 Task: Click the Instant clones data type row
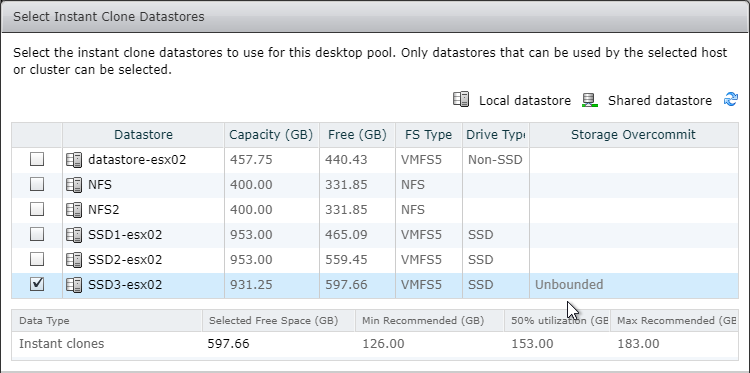point(375,344)
